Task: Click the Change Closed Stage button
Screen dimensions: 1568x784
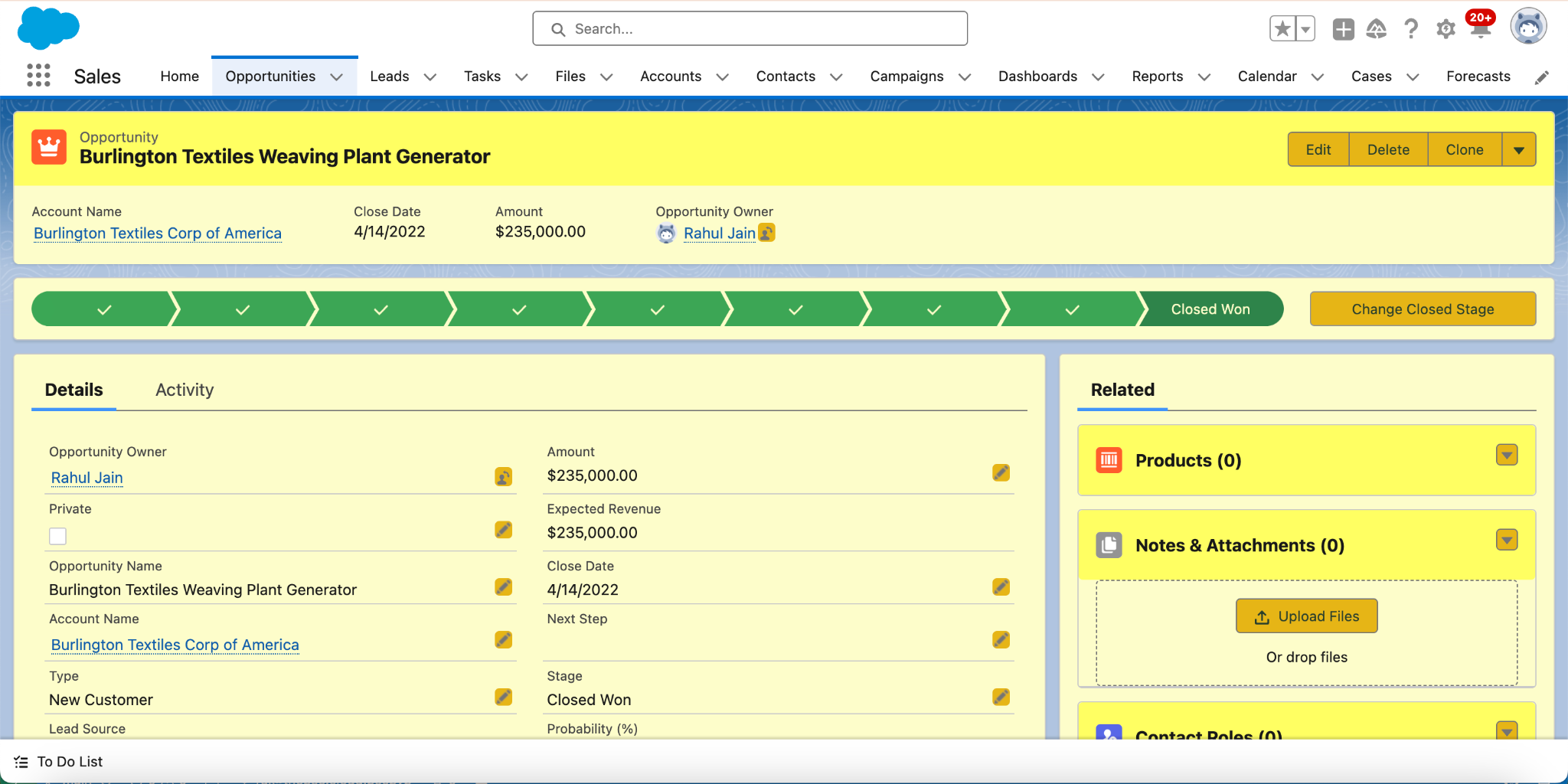Action: (x=1423, y=309)
